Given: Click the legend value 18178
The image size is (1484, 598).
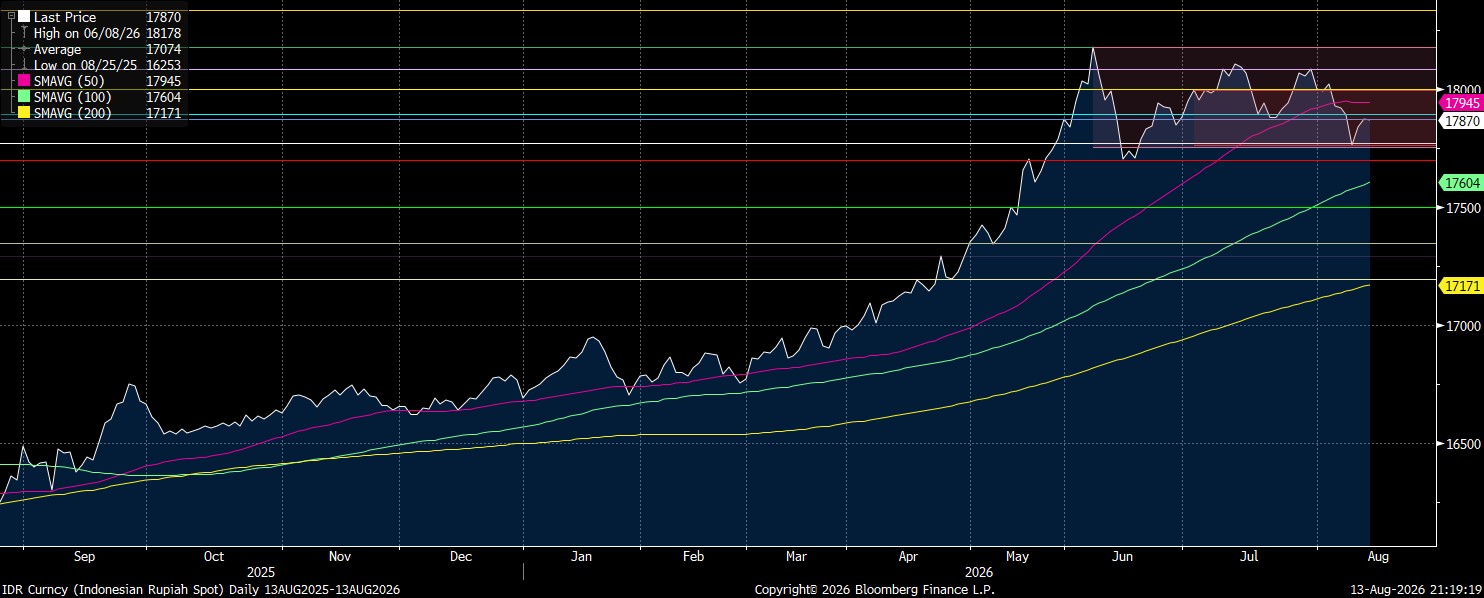Looking at the screenshot, I should click(162, 33).
